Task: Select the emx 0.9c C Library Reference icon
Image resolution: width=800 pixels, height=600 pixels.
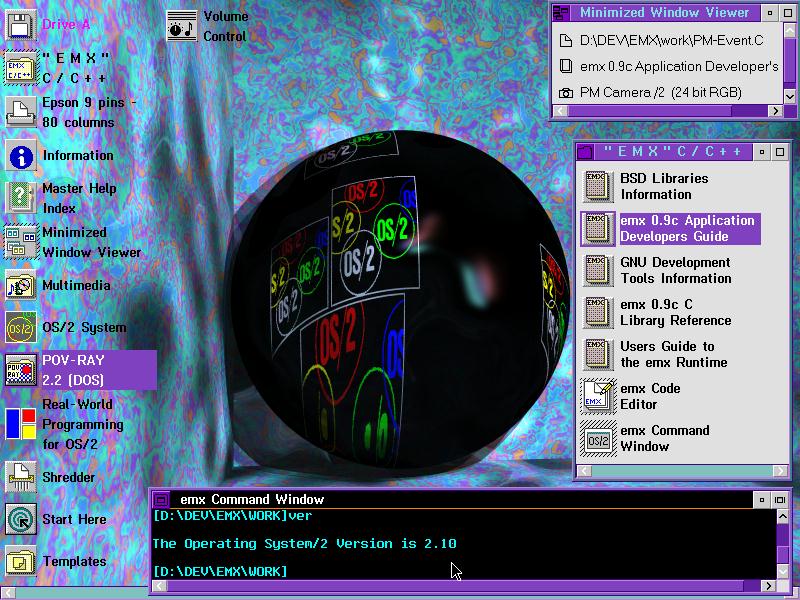Action: pyautogui.click(x=598, y=312)
